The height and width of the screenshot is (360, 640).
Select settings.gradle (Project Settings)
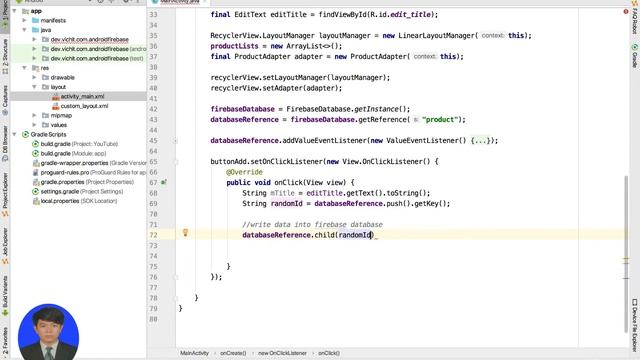82,191
